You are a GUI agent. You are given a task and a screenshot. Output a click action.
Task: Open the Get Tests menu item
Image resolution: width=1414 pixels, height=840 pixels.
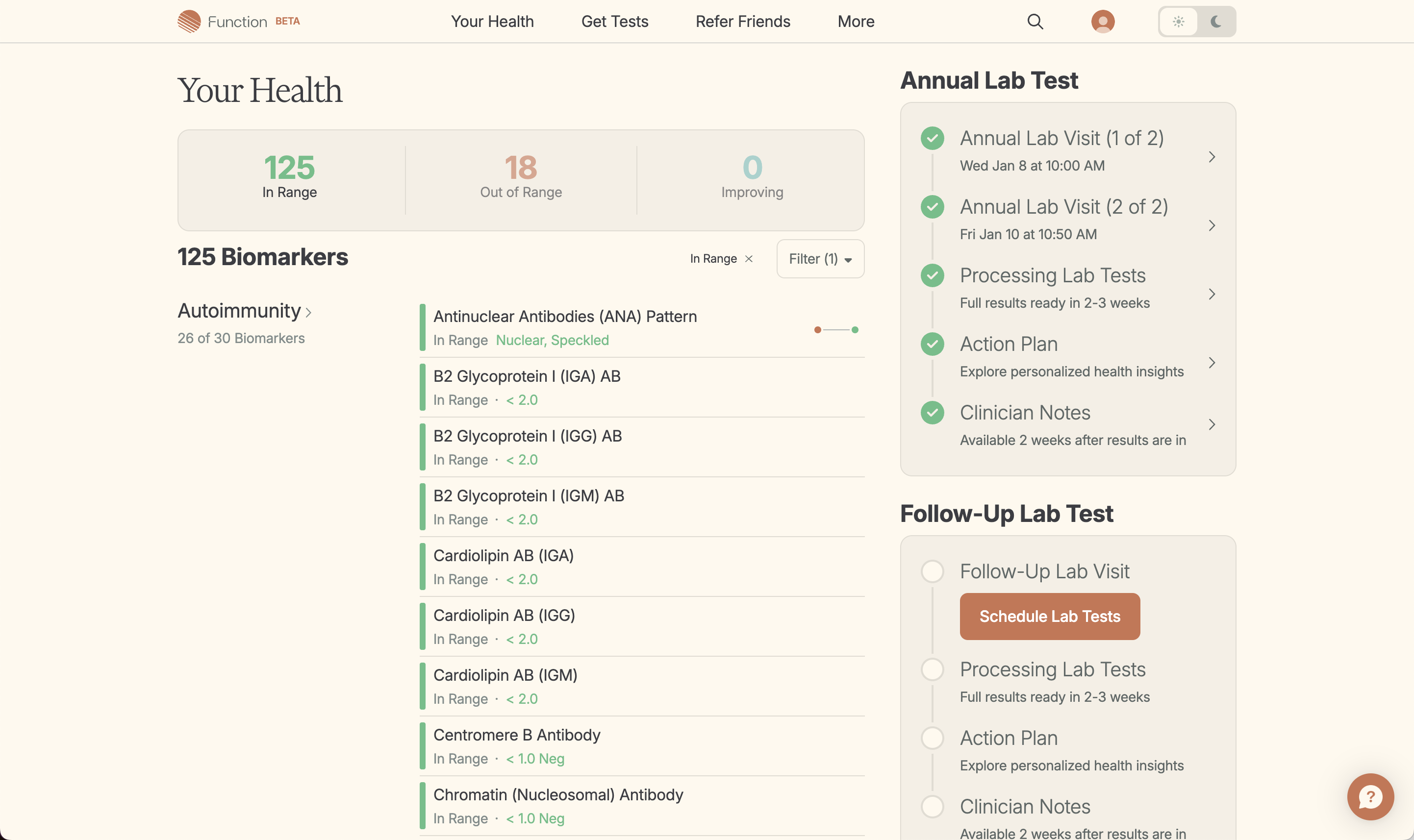pyautogui.click(x=614, y=21)
